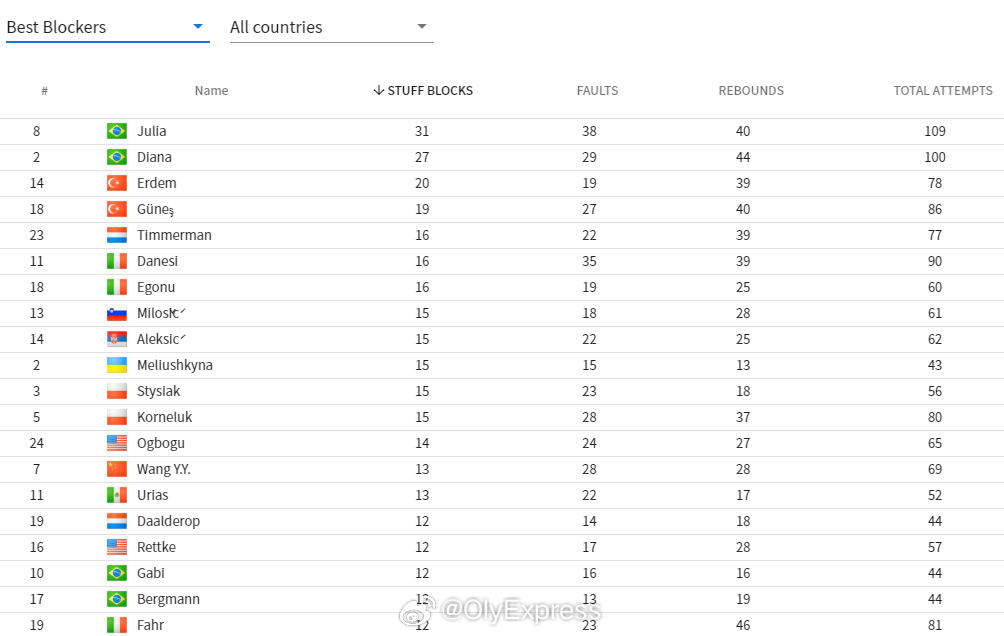The width and height of the screenshot is (1004, 636).
Task: Click the Name column header
Action: tap(211, 91)
